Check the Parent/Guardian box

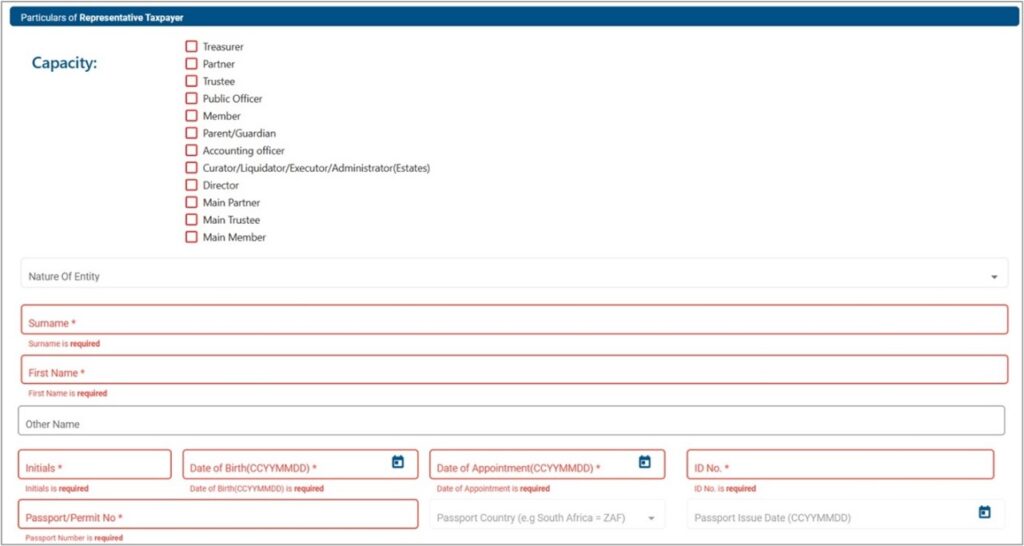pyautogui.click(x=191, y=133)
